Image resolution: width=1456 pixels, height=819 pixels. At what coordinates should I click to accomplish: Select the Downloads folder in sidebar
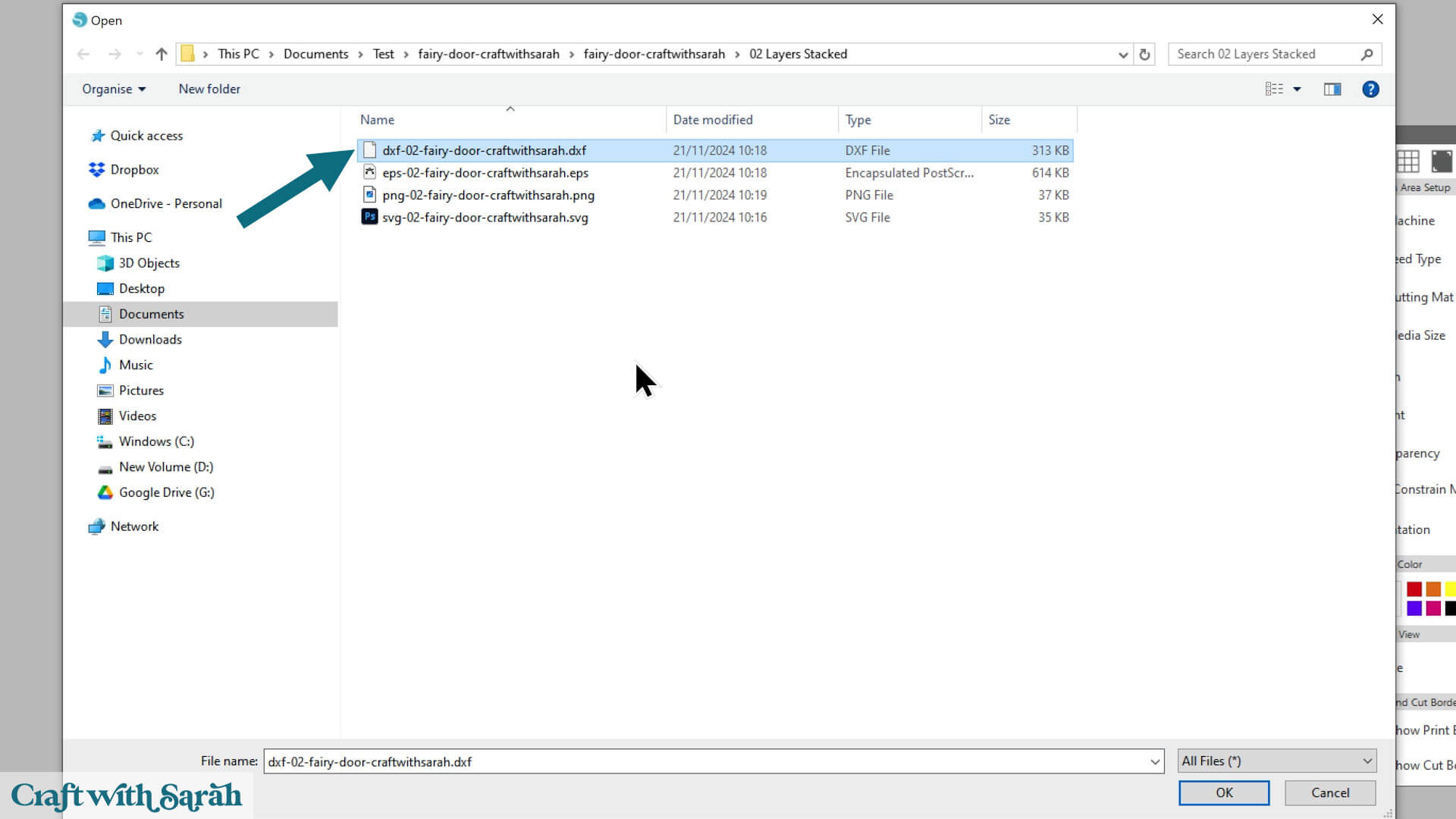[x=150, y=339]
